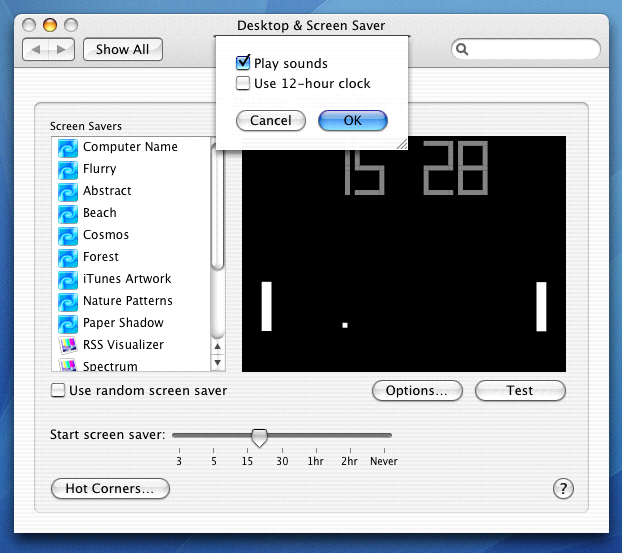Open screen saver Options…
This screenshot has height=553, width=622.
point(417,391)
